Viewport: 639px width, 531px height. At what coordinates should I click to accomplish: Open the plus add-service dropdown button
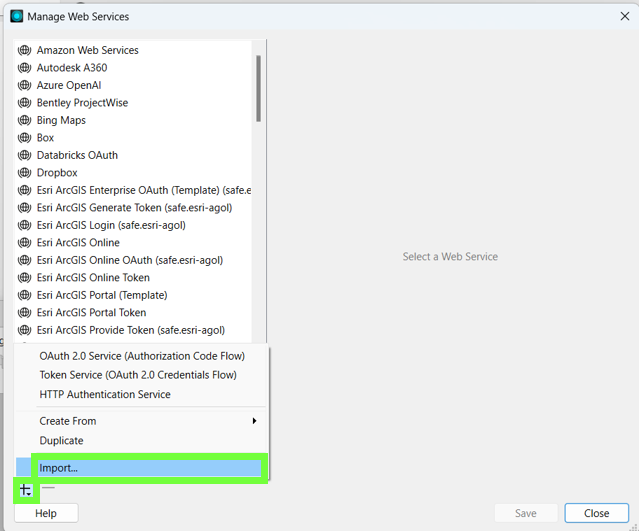coord(26,490)
